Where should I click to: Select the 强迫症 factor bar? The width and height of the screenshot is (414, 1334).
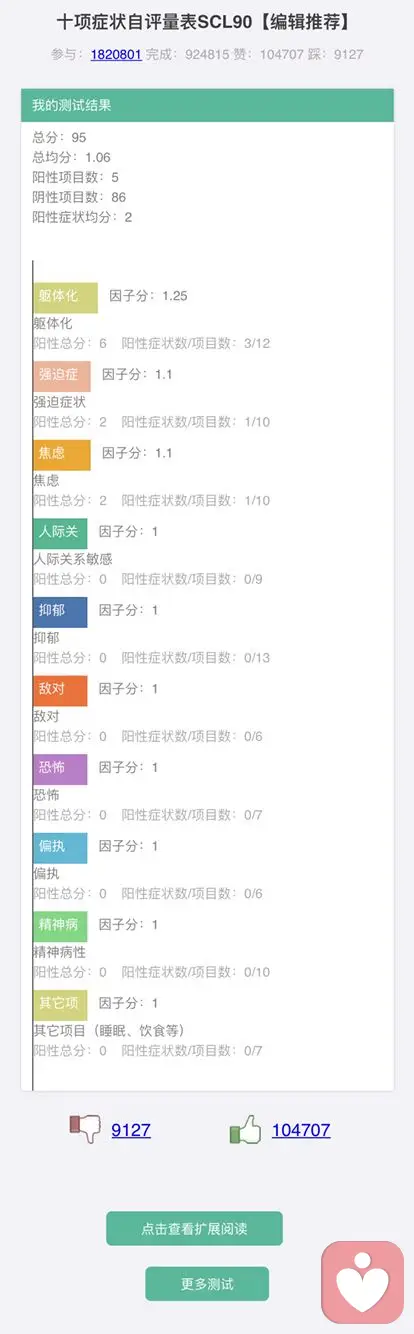coord(62,376)
